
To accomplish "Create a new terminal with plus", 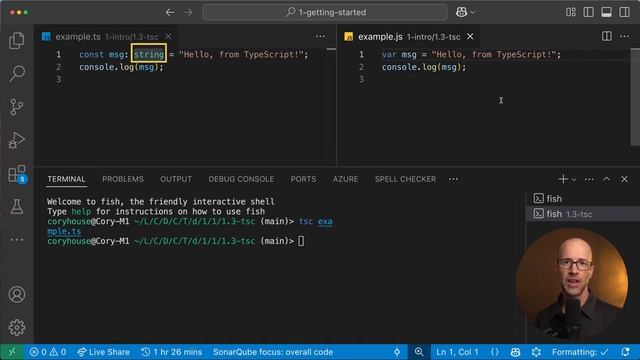I will click(x=563, y=179).
